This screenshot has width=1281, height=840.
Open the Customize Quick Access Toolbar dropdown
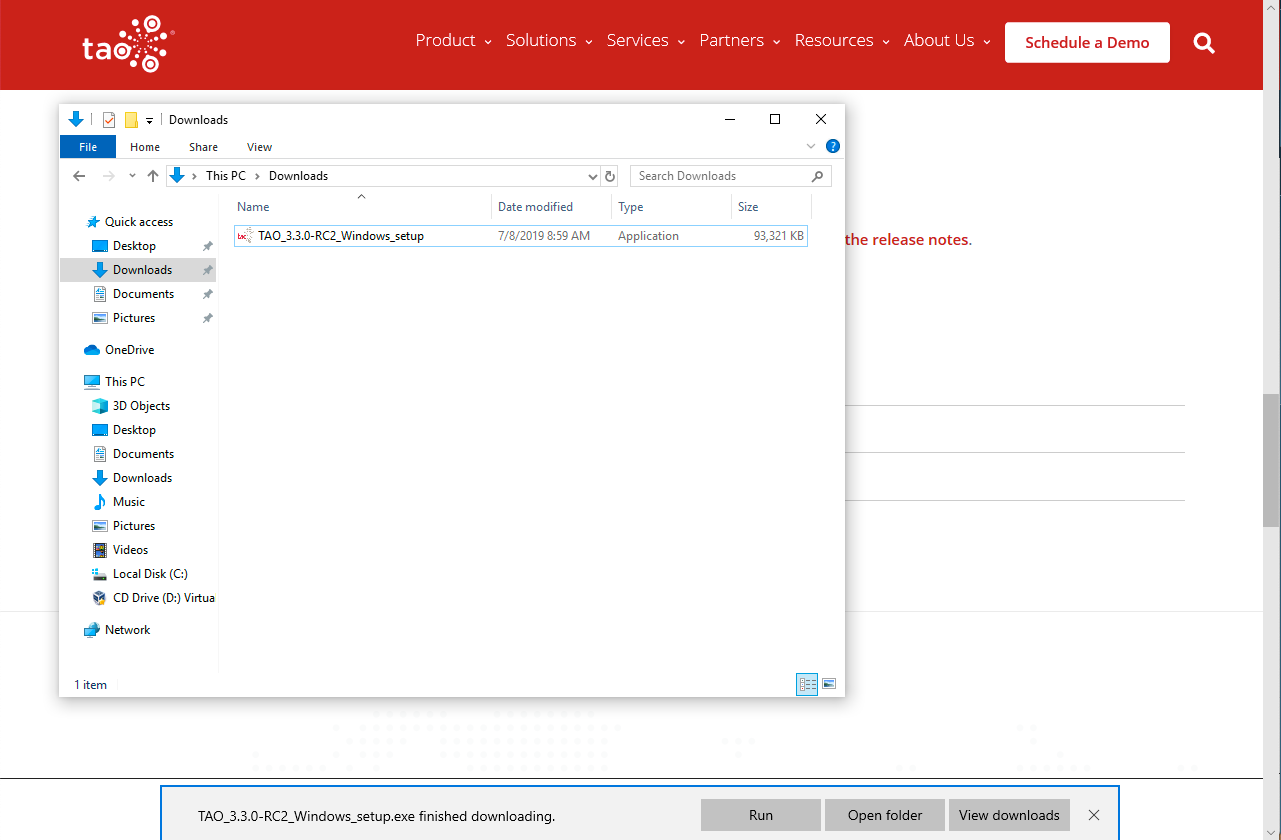[149, 121]
